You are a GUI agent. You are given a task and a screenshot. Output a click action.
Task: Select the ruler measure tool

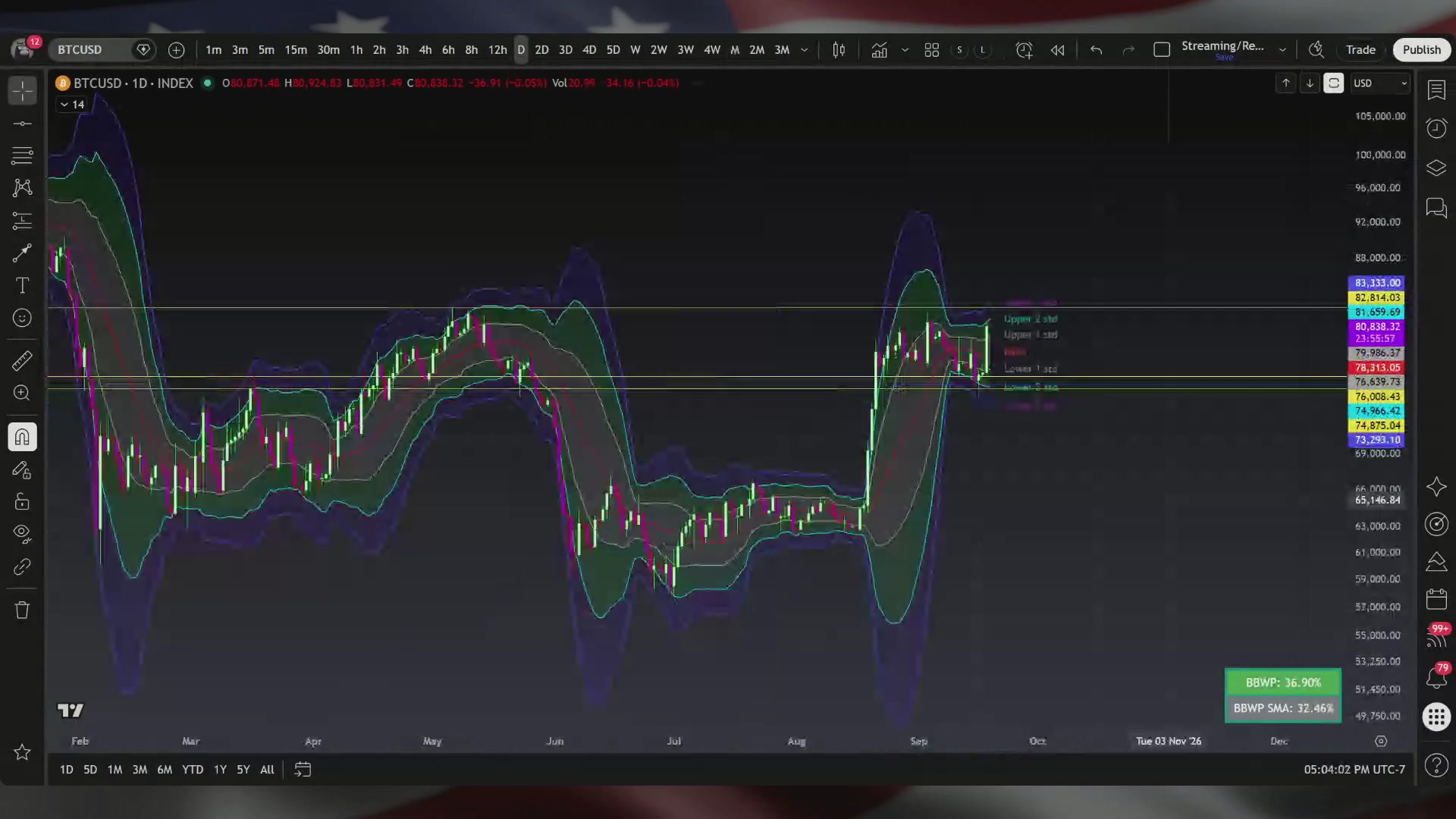tap(22, 360)
